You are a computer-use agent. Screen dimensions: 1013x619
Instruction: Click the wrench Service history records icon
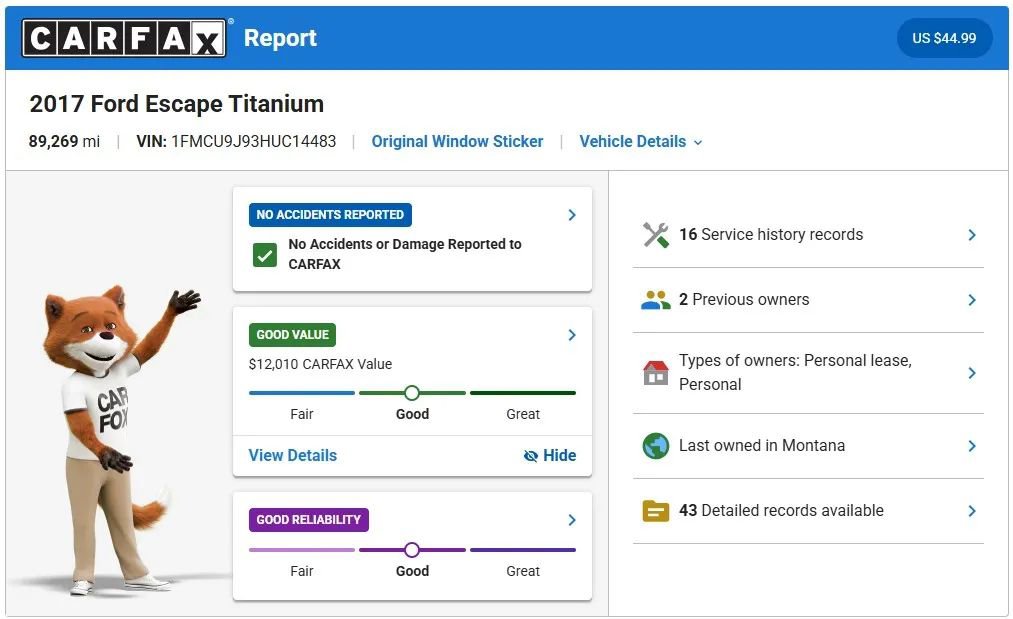tap(657, 235)
